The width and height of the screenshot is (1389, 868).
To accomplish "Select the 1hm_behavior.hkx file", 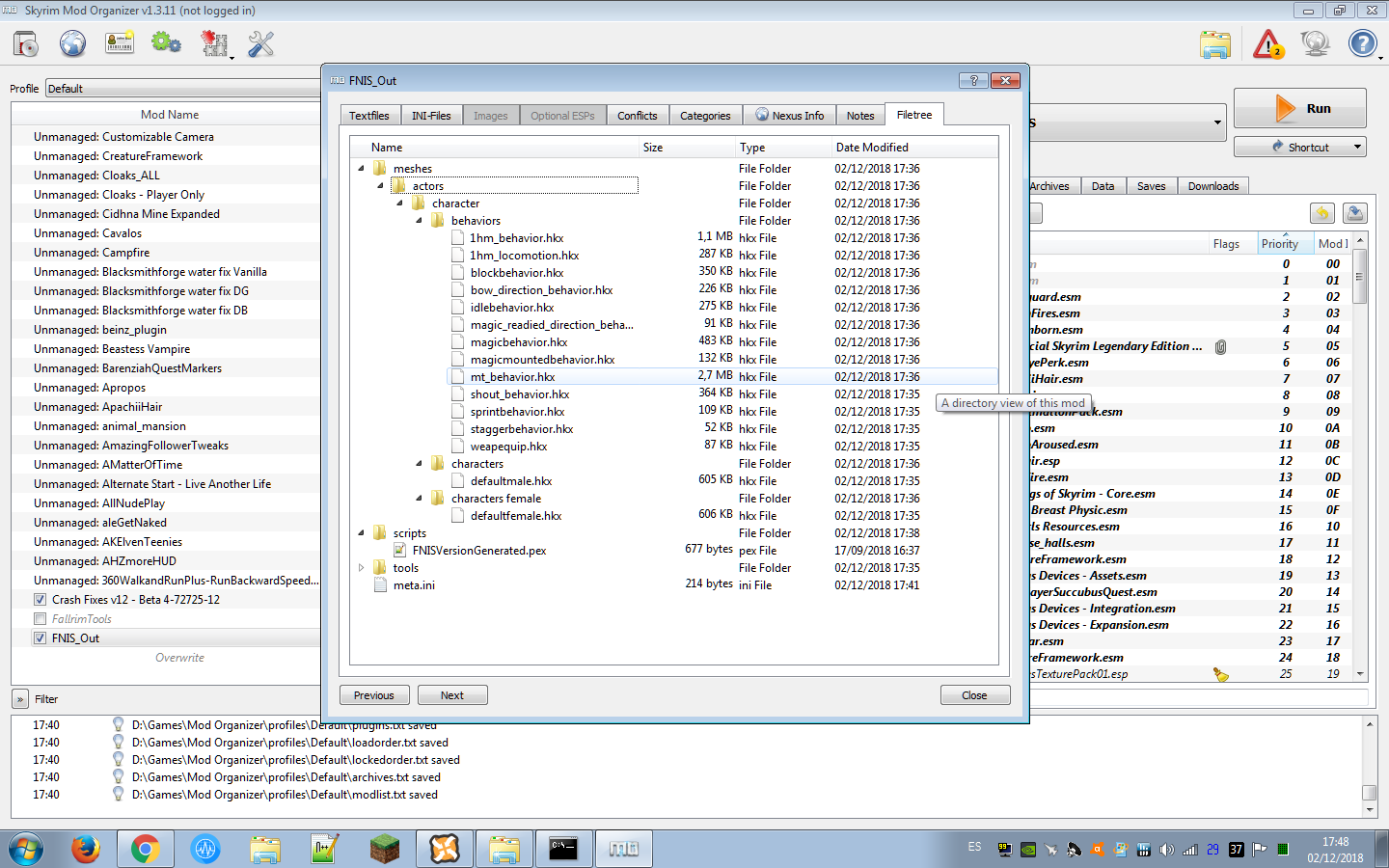I will [517, 238].
